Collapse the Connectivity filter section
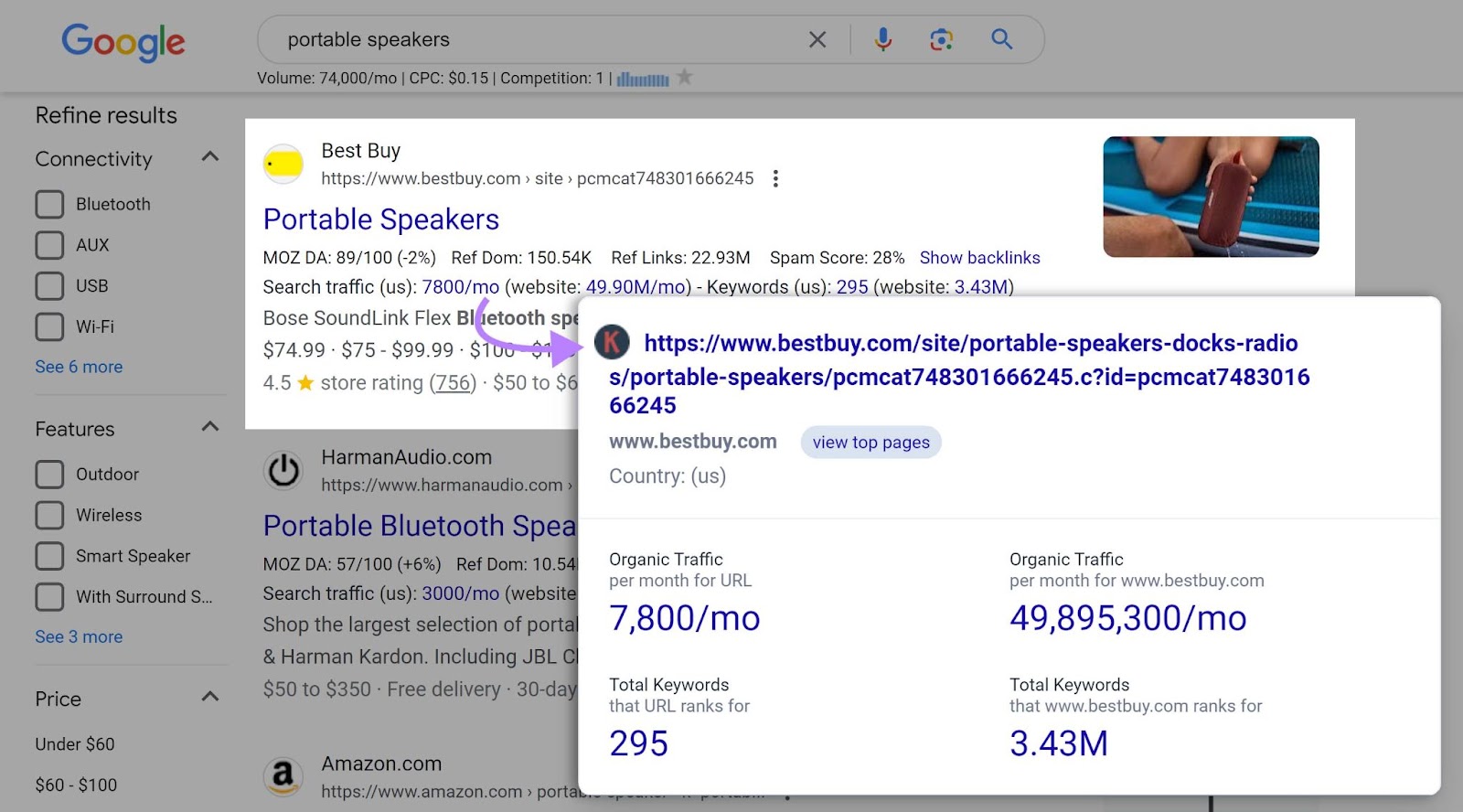1463x812 pixels. coord(210,156)
